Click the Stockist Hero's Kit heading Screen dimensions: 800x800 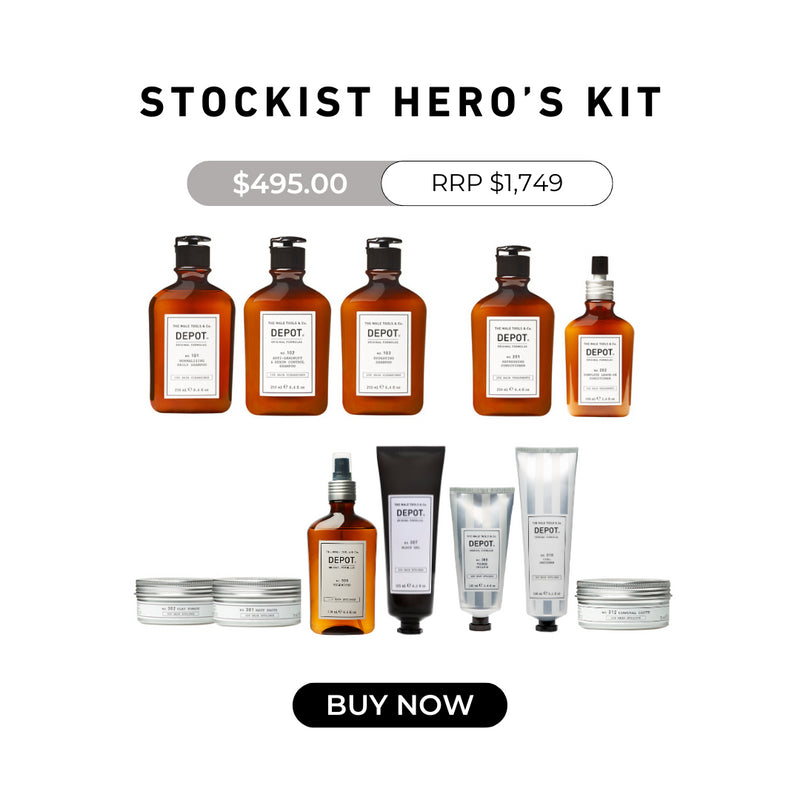coord(400,102)
